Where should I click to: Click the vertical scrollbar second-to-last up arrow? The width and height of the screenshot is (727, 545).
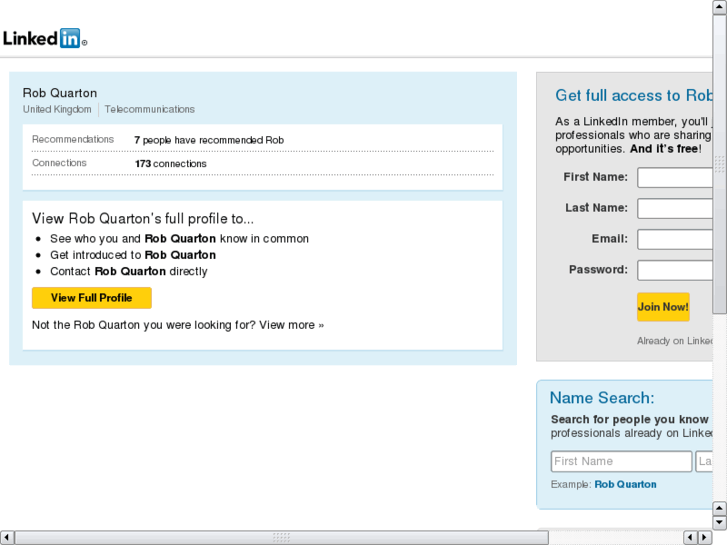720,509
